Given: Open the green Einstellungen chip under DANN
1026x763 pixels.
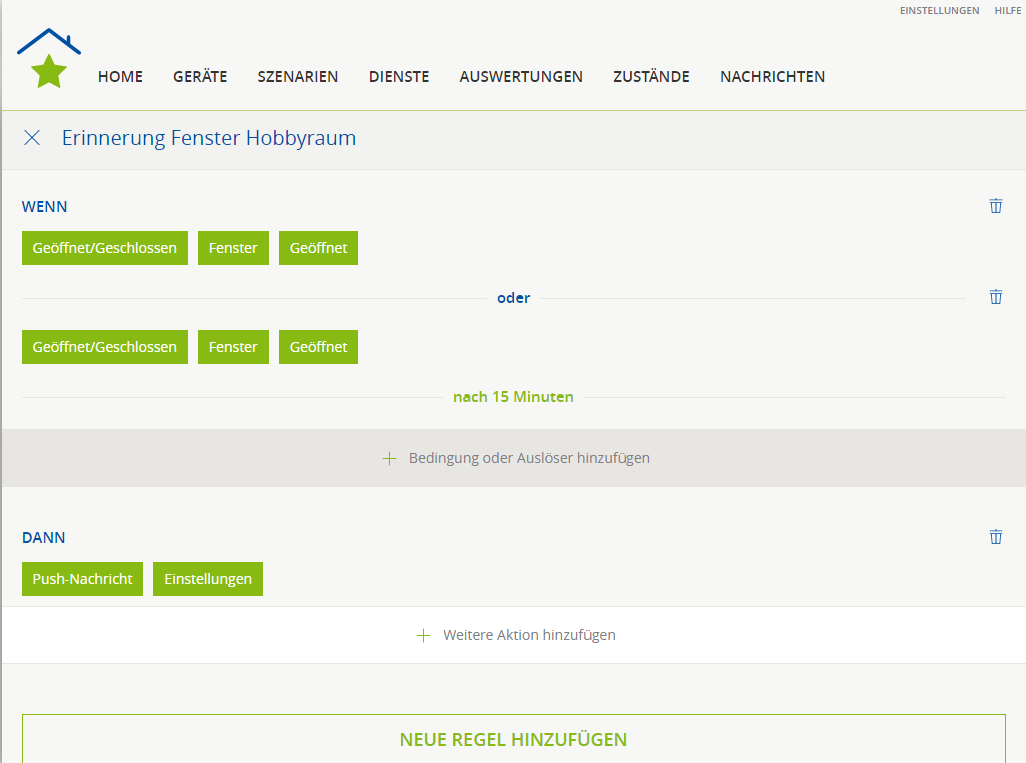Looking at the screenshot, I should click(208, 579).
